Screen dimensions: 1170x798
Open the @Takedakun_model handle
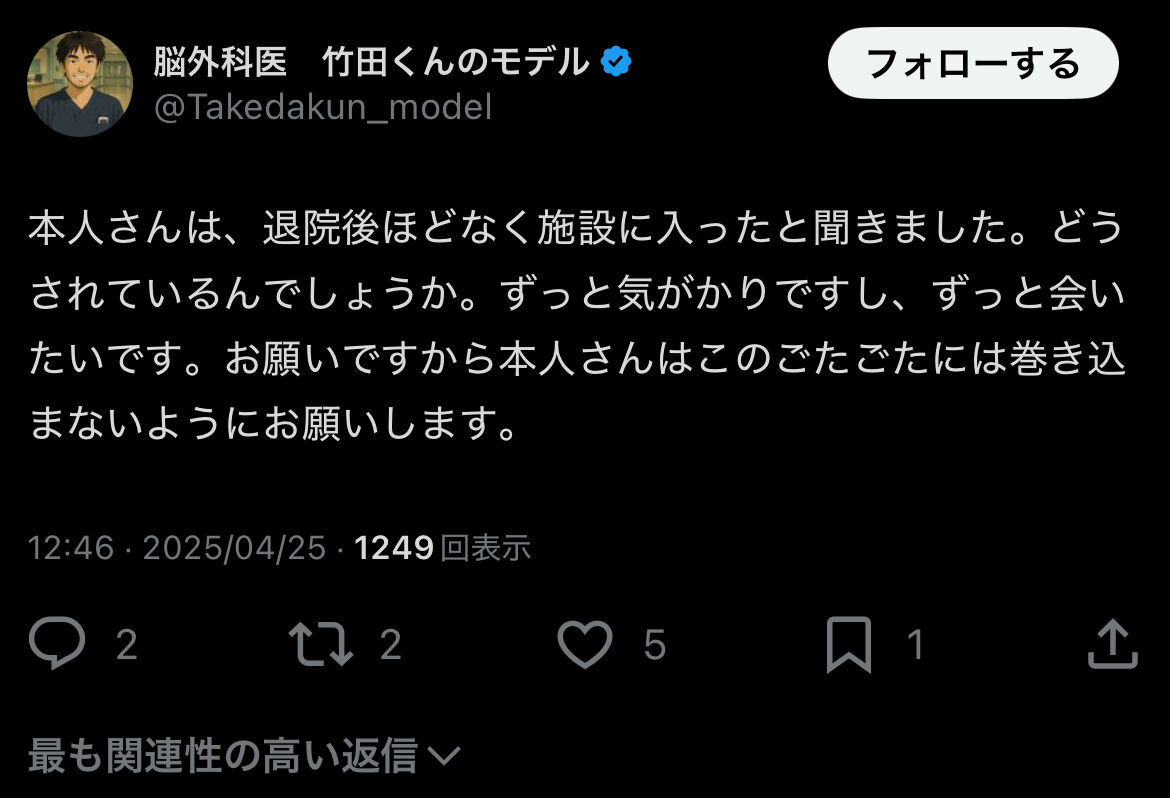323,107
